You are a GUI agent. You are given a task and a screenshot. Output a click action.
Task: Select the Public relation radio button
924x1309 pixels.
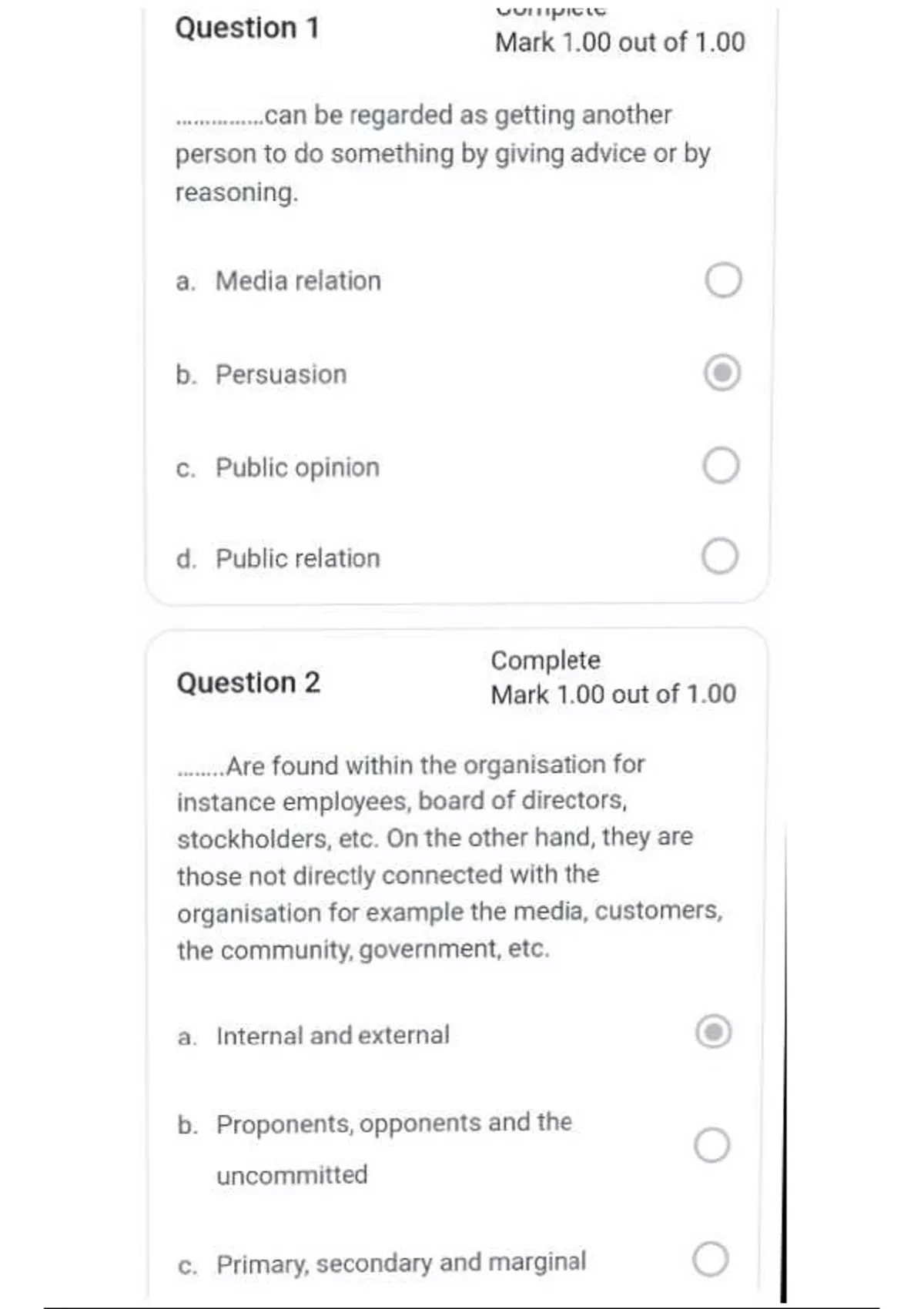(720, 557)
